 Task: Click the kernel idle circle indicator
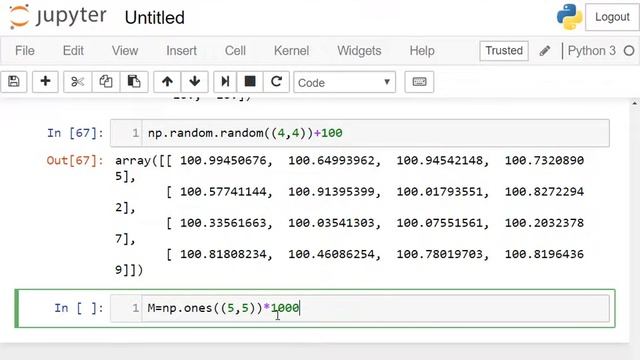coord(629,51)
